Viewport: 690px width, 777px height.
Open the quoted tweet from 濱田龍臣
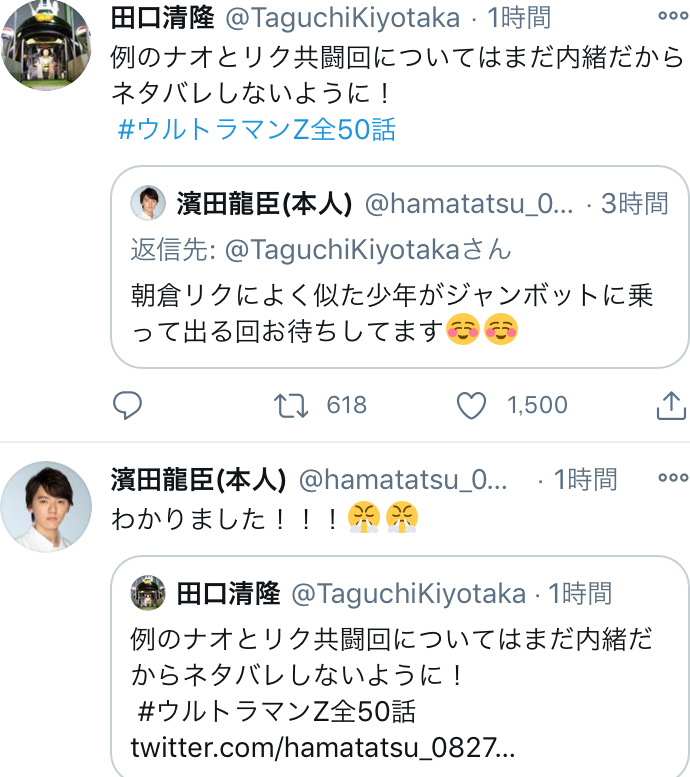[400, 300]
